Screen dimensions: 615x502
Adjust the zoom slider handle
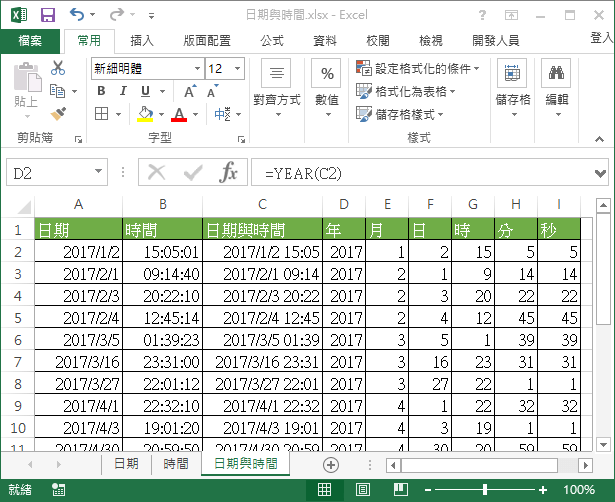coord(485,489)
